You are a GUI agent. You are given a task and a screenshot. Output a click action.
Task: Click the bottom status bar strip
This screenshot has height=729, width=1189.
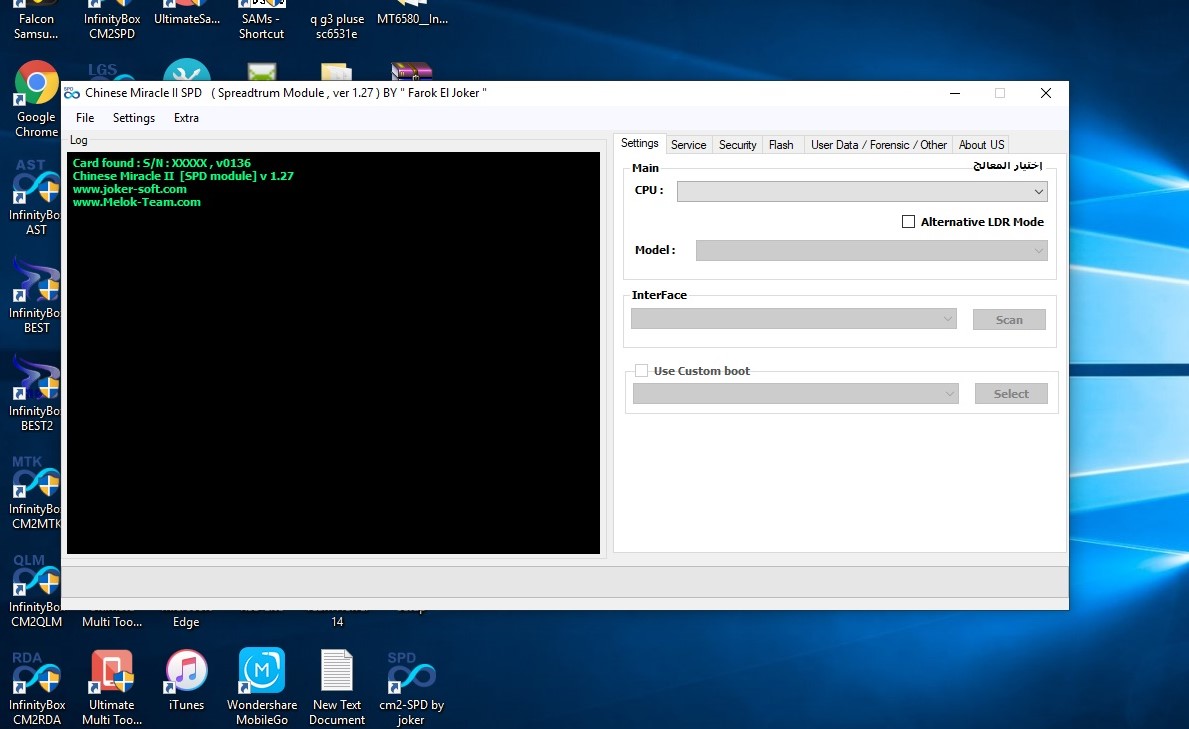click(565, 582)
